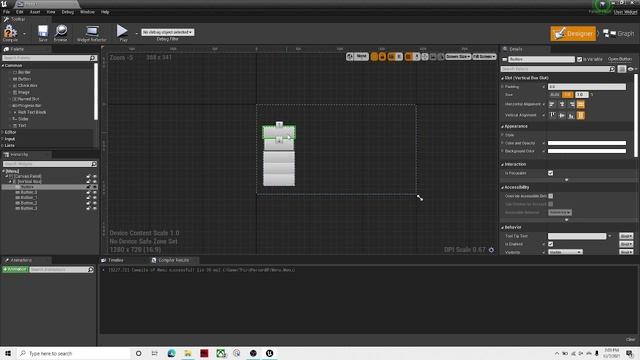Screen dimensions: 640x360
Task: Toggle visibility of Canvas Panel in hierarchy
Action: click(95, 176)
